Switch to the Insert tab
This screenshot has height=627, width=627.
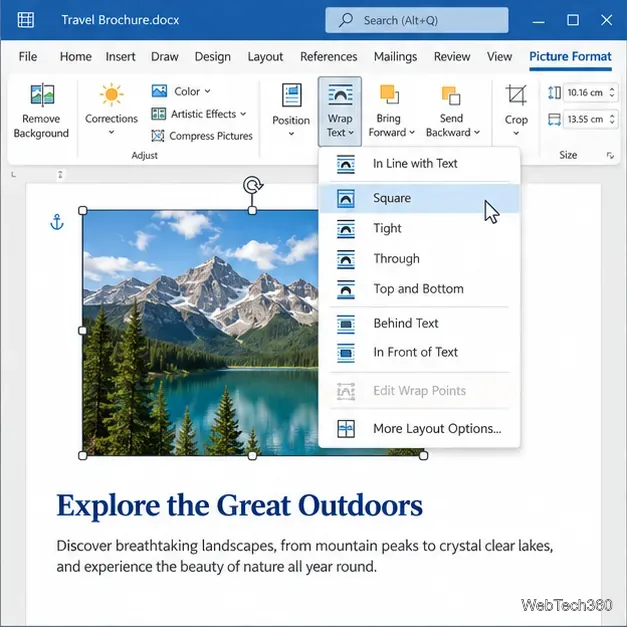pyautogui.click(x=120, y=56)
